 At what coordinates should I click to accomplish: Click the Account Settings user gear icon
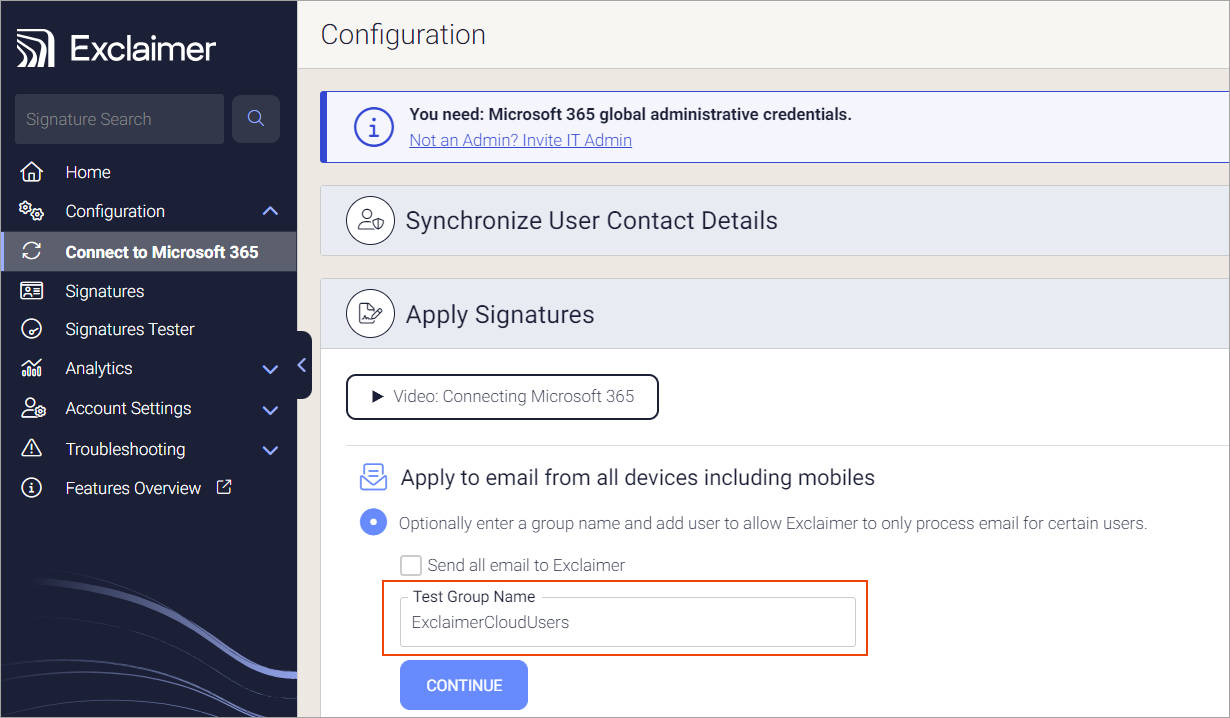point(32,408)
